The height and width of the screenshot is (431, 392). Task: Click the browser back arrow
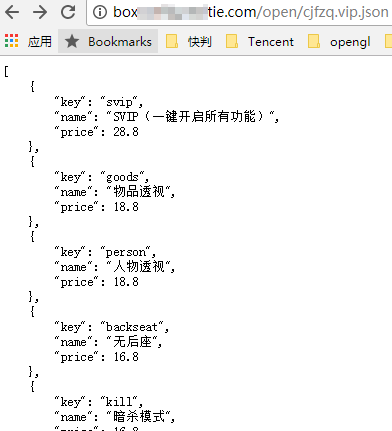12,12
